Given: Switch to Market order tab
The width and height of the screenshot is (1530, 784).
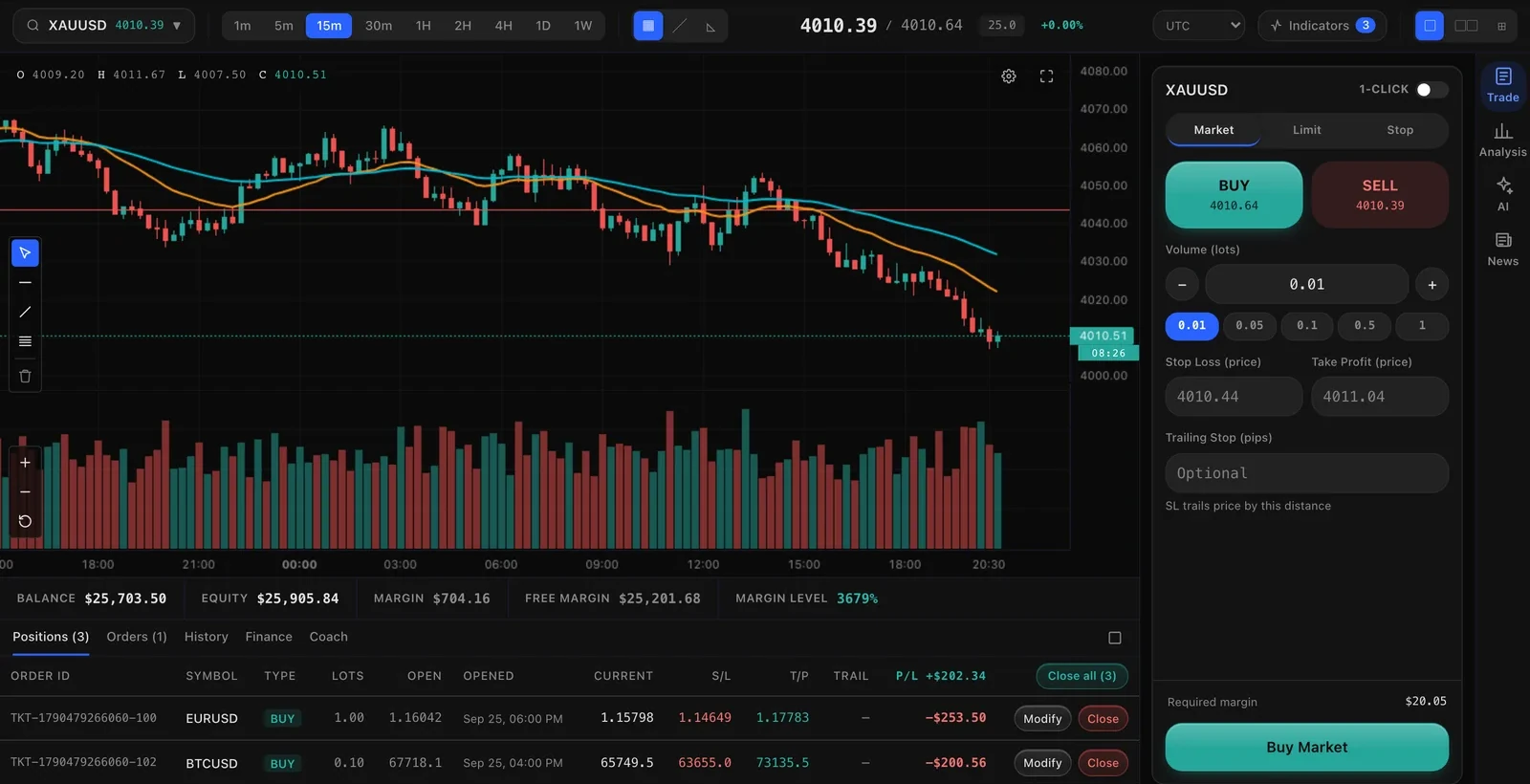Looking at the screenshot, I should (1213, 130).
